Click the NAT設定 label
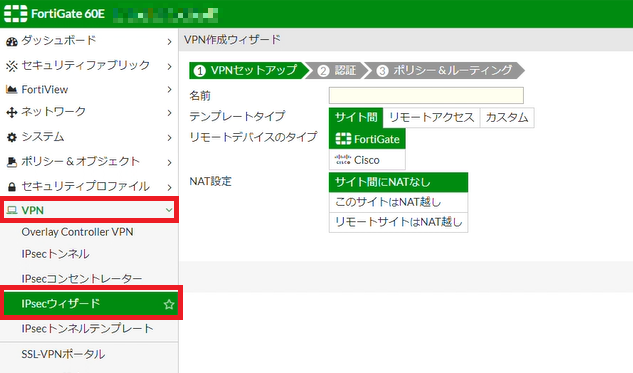The width and height of the screenshot is (633, 373). coord(210,181)
